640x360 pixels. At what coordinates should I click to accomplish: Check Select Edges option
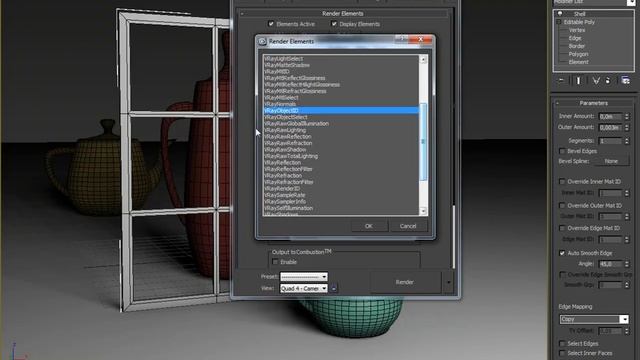click(x=562, y=343)
